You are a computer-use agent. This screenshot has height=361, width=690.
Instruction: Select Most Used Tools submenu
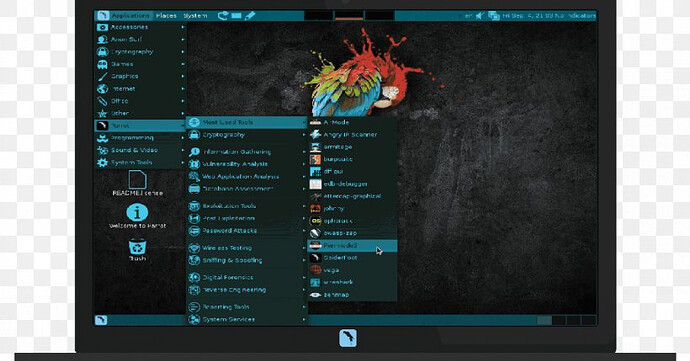(x=246, y=122)
